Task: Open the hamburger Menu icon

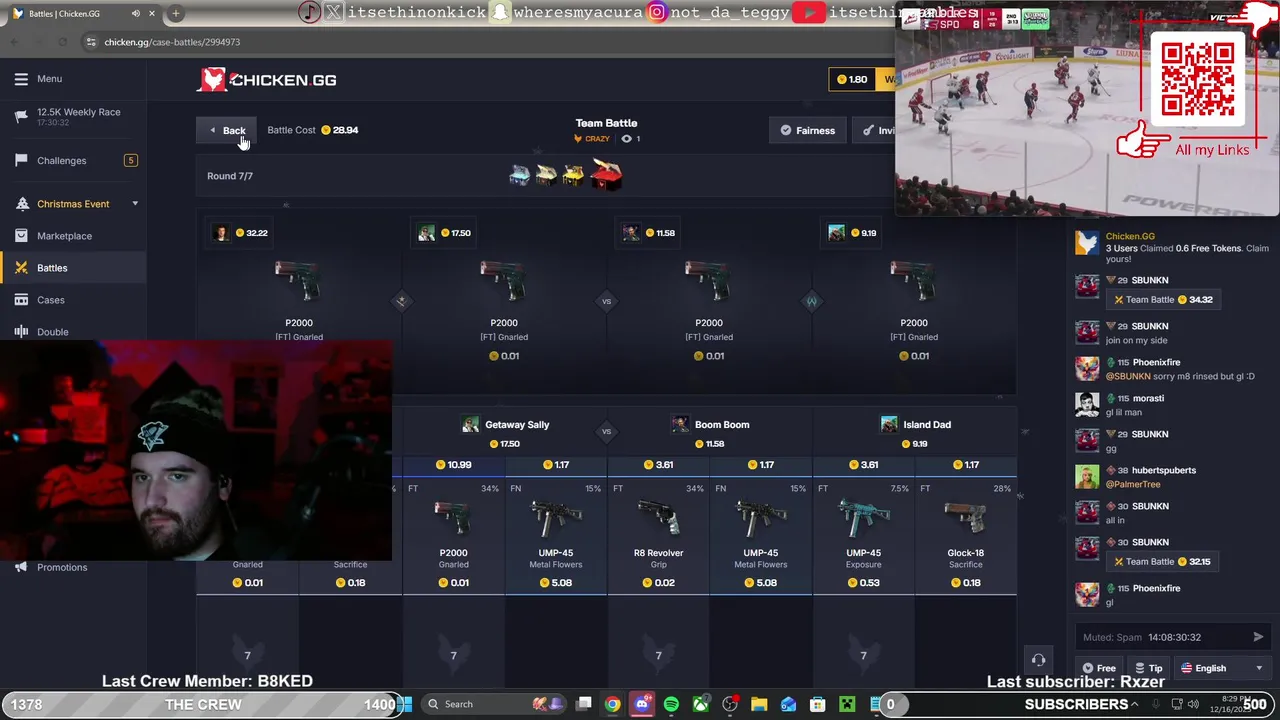Action: point(21,79)
